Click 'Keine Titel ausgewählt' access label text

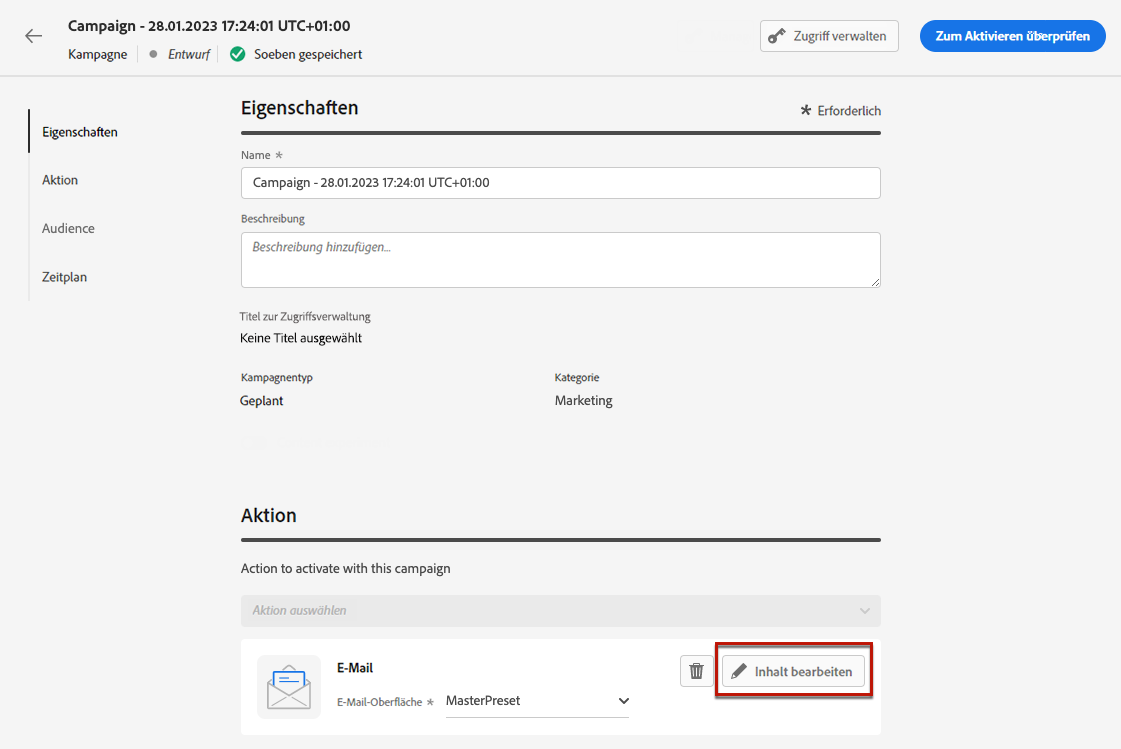(x=301, y=338)
